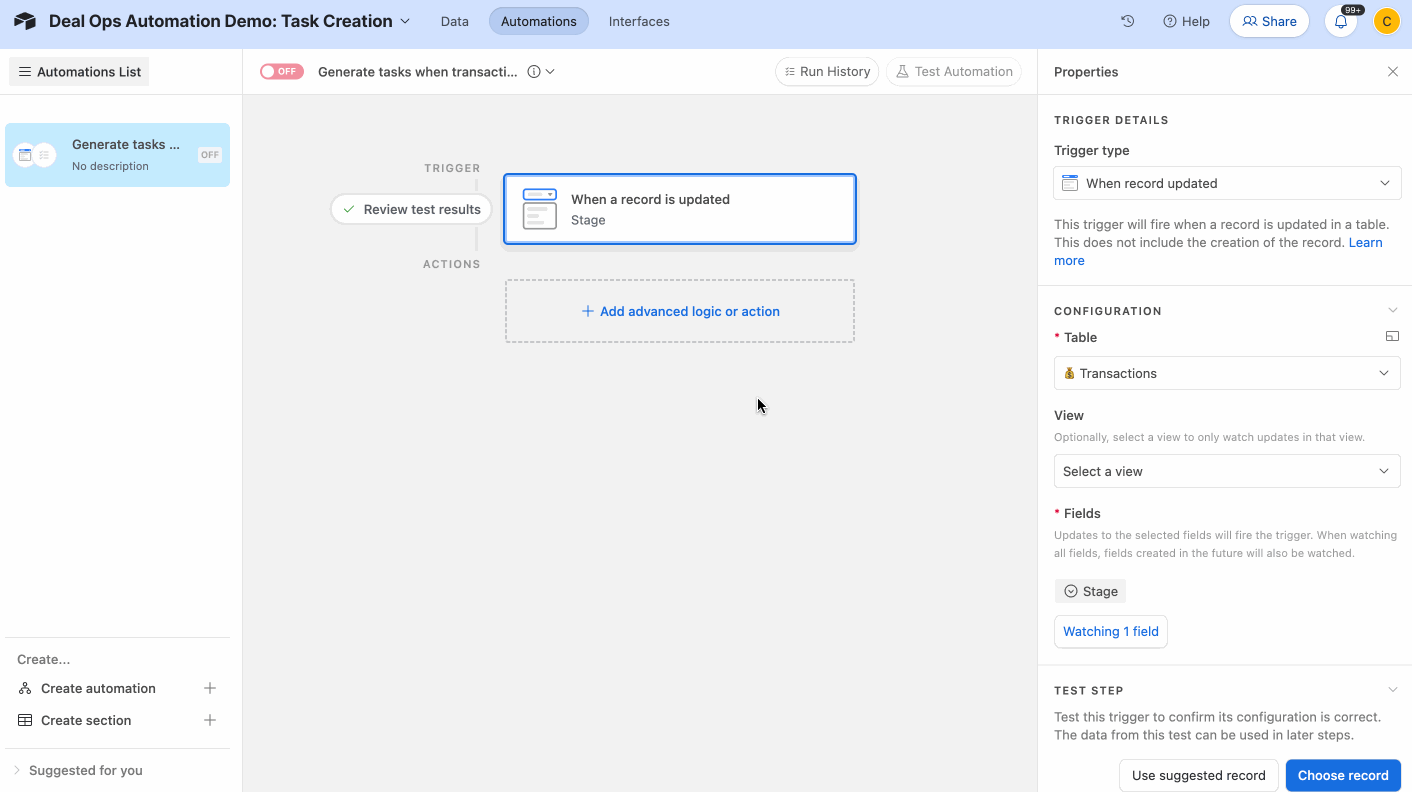Image resolution: width=1412 pixels, height=792 pixels.
Task: Click the expand table icon beside Table
Action: pos(1392,337)
